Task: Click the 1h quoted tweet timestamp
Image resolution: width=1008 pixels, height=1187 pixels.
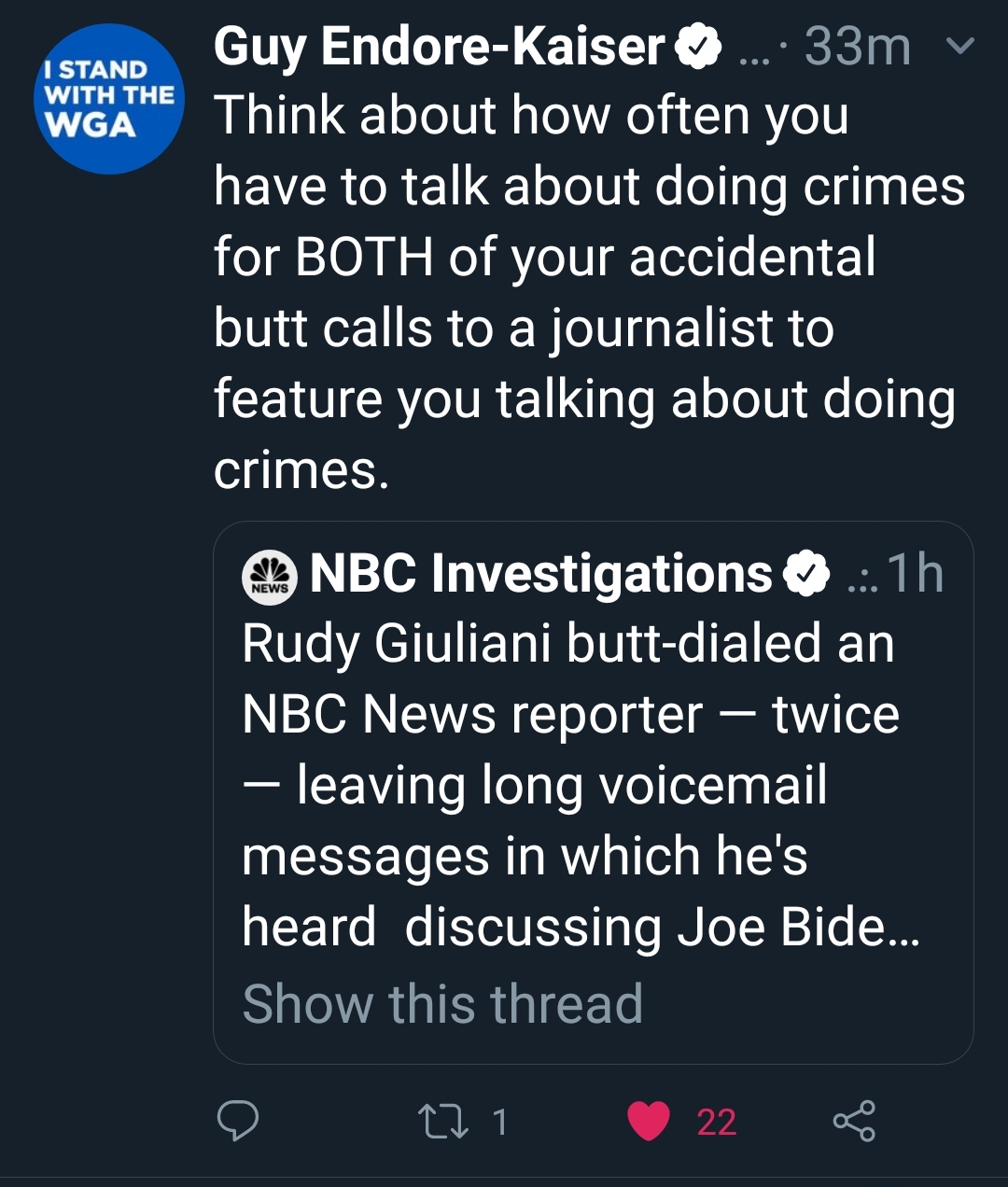Action: (915, 573)
